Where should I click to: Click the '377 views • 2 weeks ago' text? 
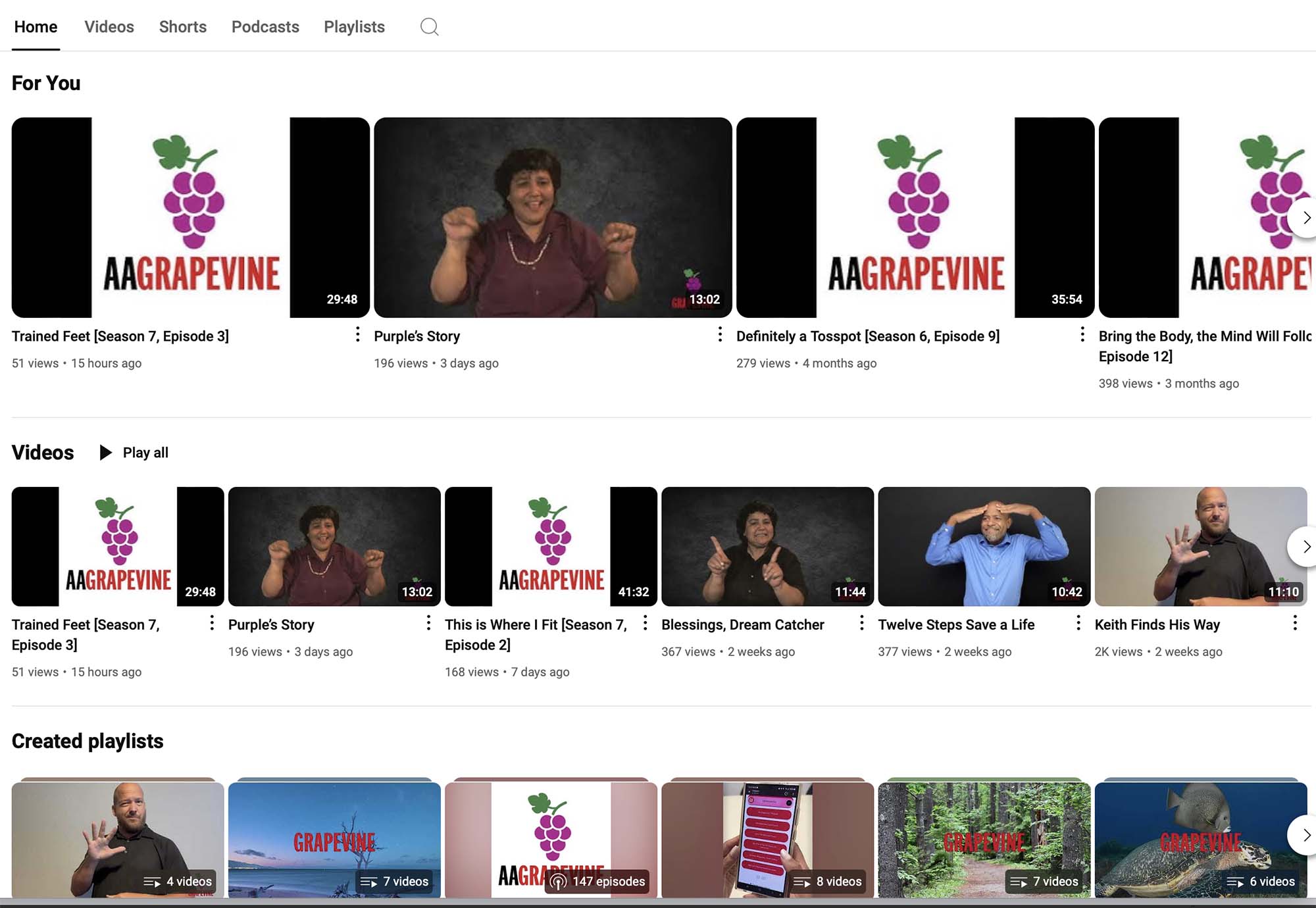coord(944,651)
